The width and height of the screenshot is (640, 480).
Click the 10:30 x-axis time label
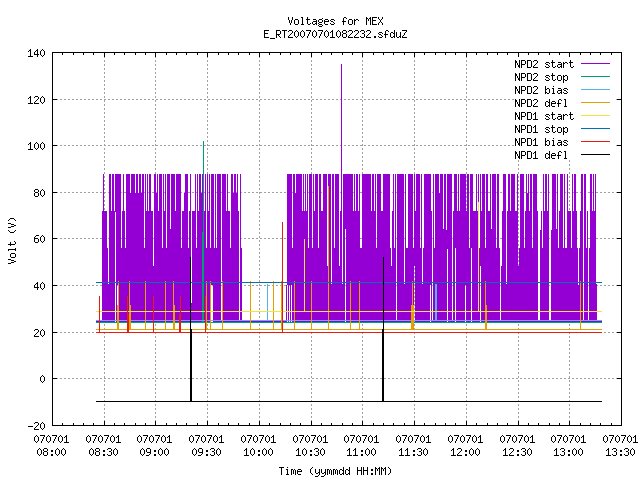pos(310,452)
